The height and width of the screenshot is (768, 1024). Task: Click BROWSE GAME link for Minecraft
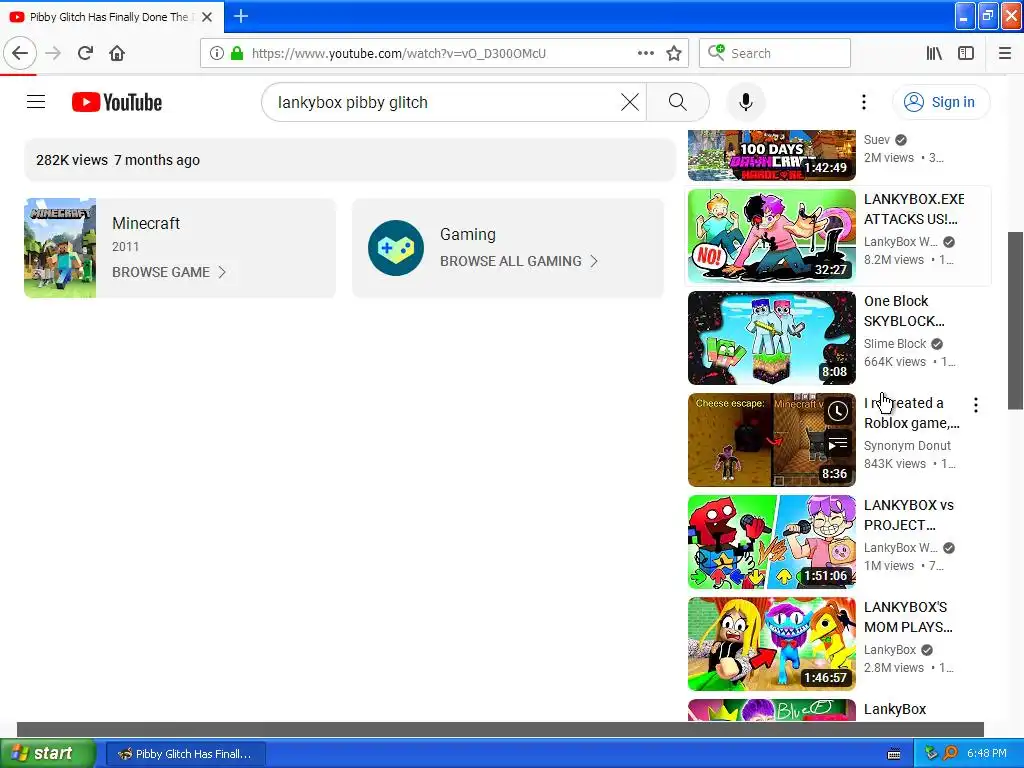point(161,272)
